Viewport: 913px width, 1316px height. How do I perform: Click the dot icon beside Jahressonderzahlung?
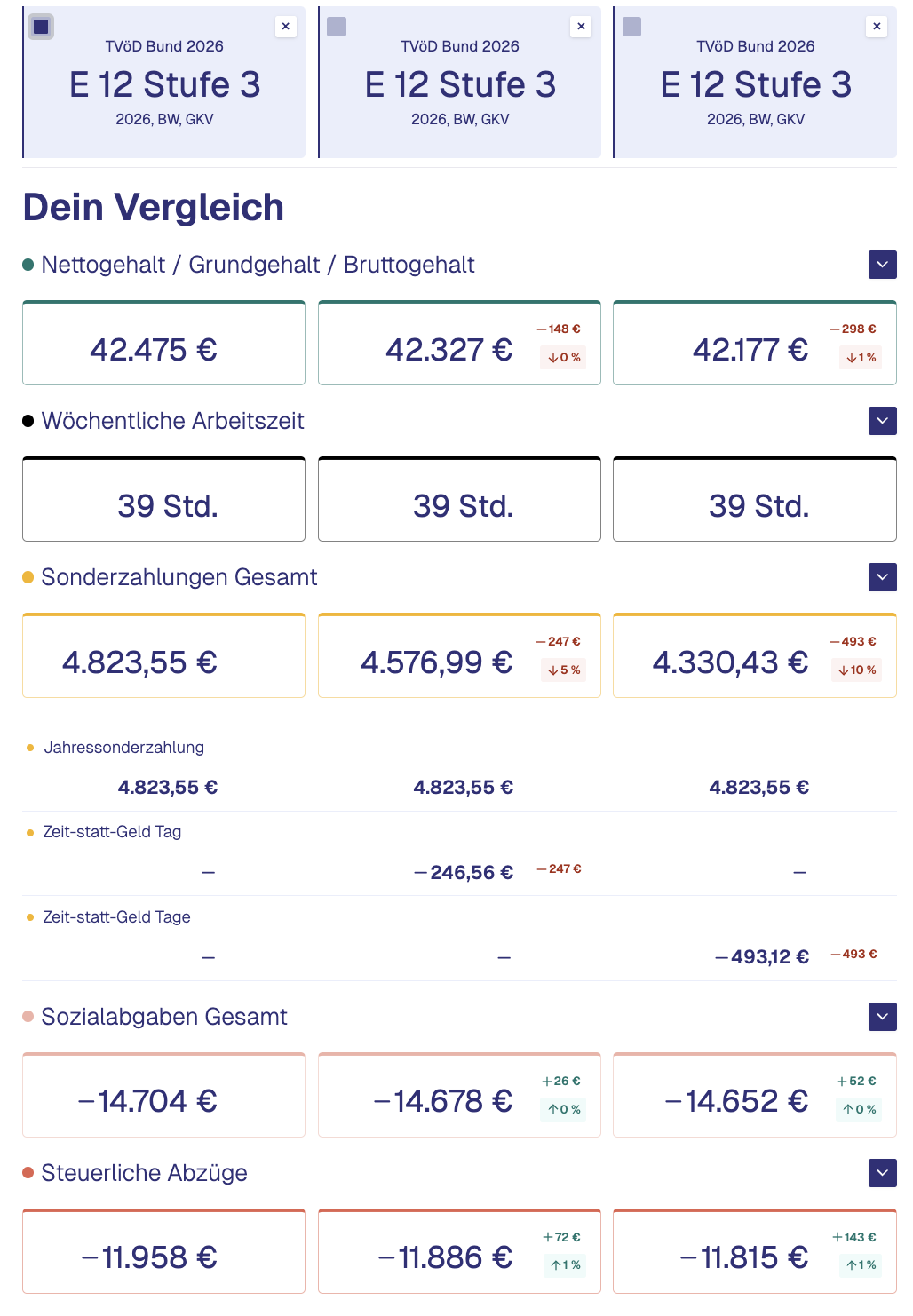point(30,747)
